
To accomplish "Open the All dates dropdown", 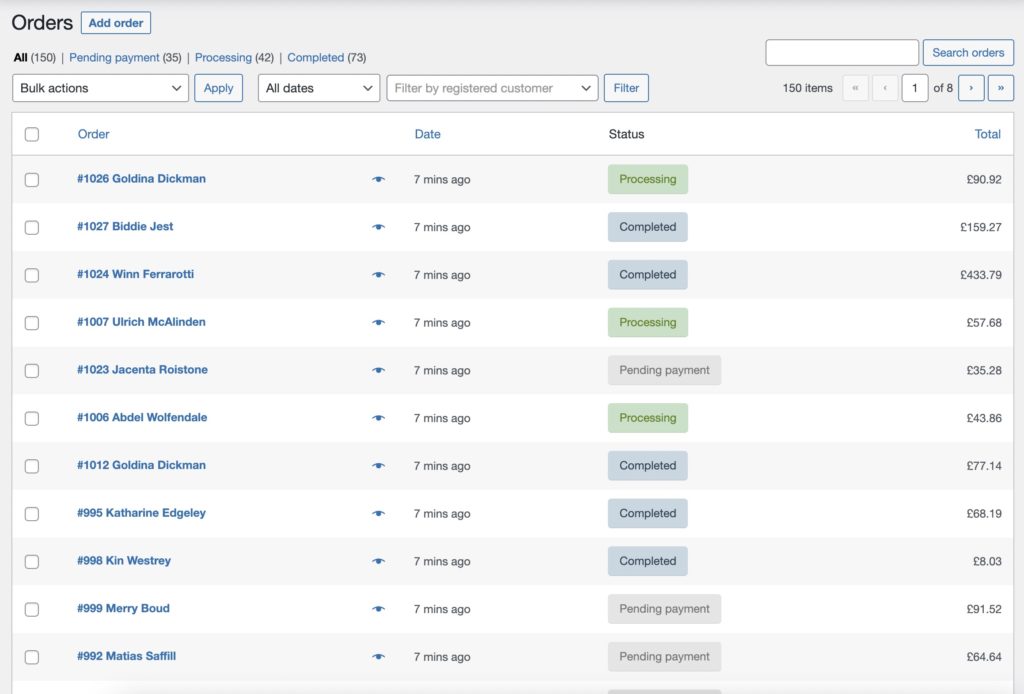I will pos(318,88).
